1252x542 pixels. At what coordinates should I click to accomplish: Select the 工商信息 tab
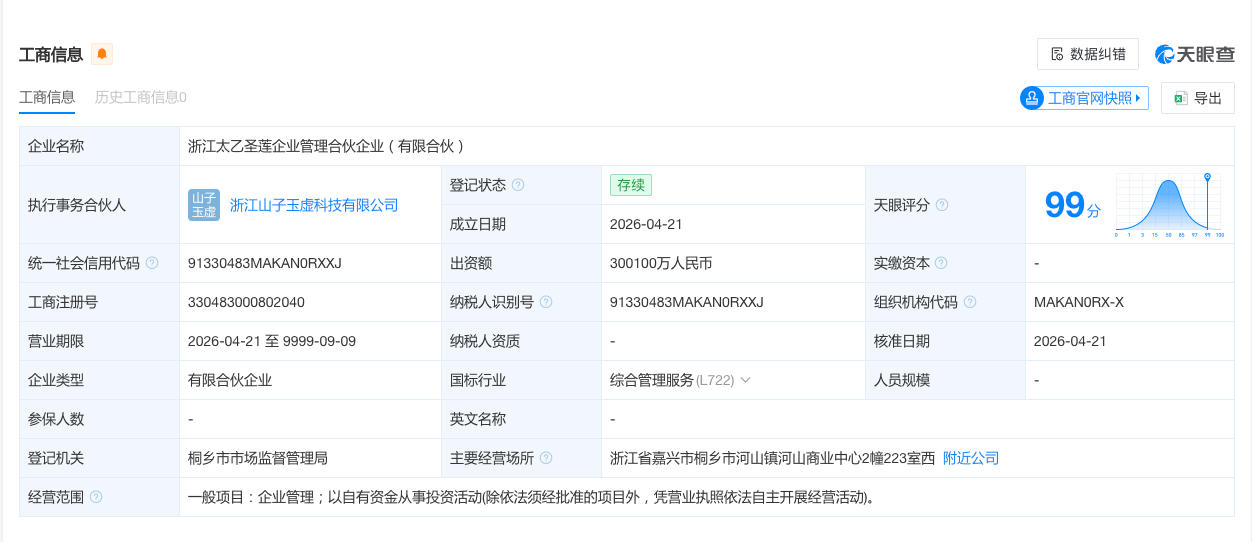(47, 97)
